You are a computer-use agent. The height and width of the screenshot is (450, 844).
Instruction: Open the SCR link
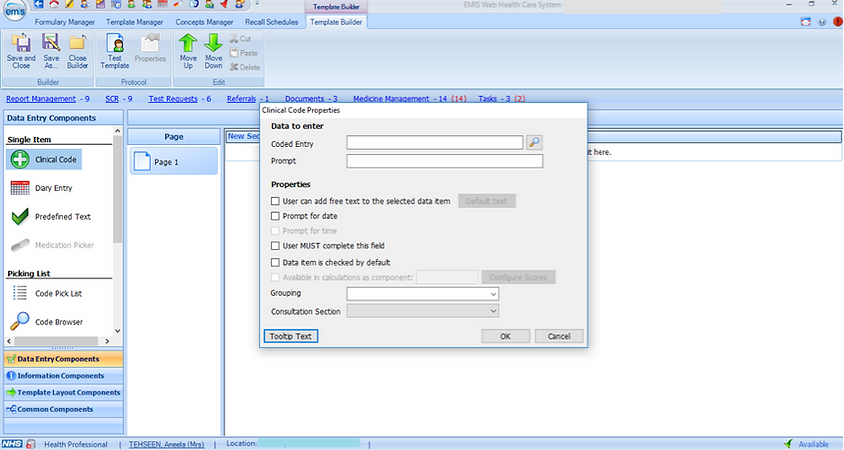pos(112,99)
